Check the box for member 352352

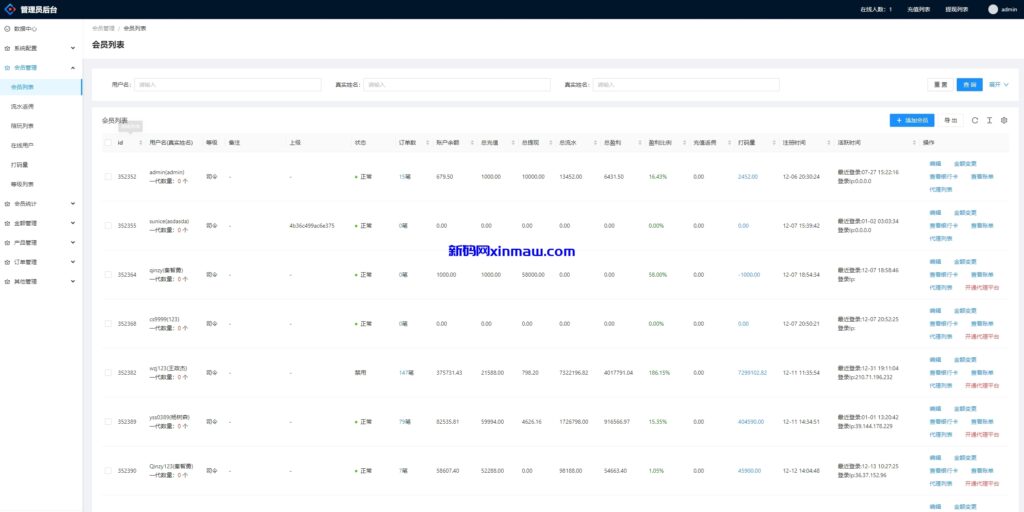click(108, 176)
